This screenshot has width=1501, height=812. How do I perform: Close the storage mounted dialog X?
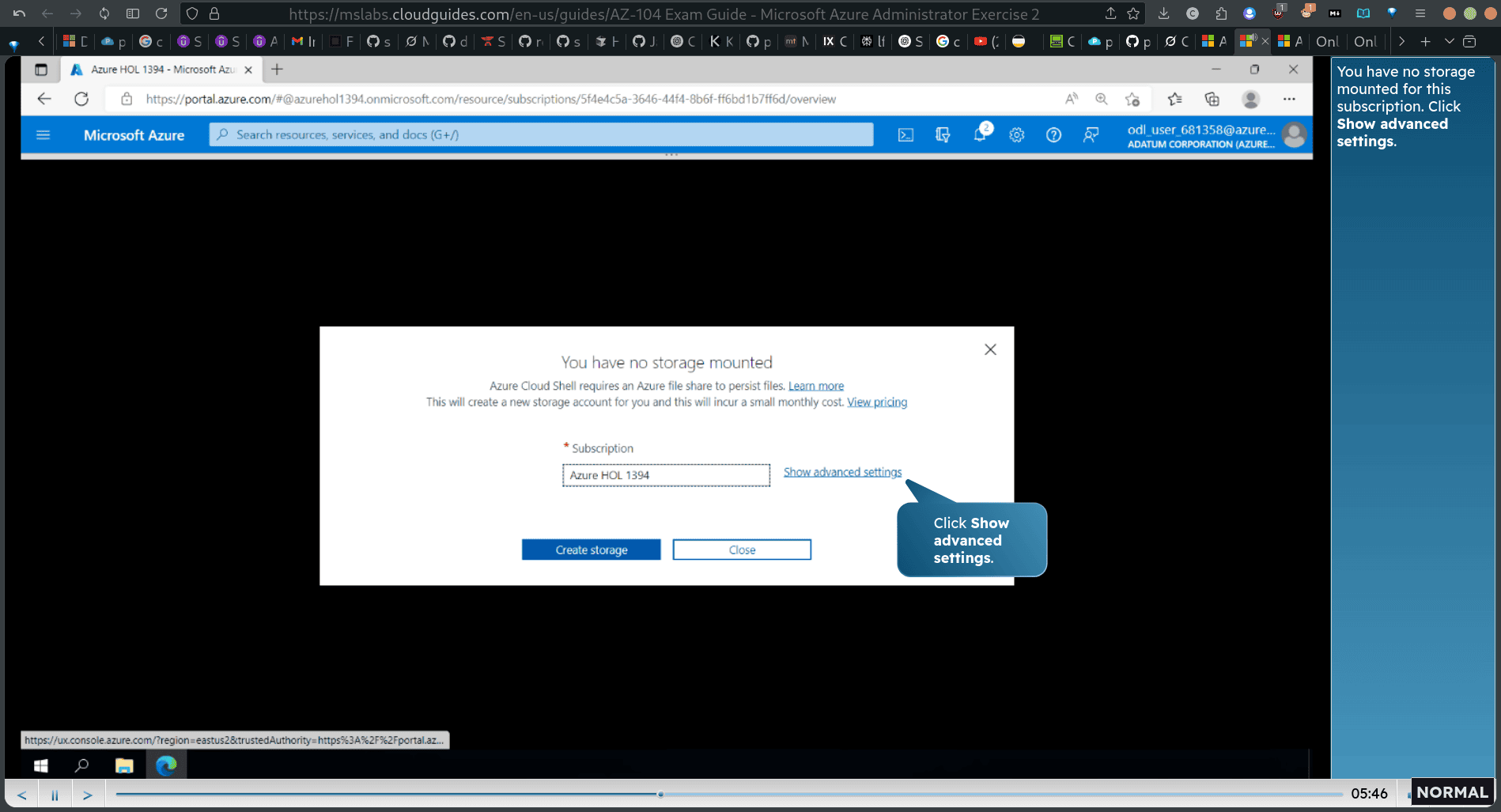pyautogui.click(x=990, y=349)
